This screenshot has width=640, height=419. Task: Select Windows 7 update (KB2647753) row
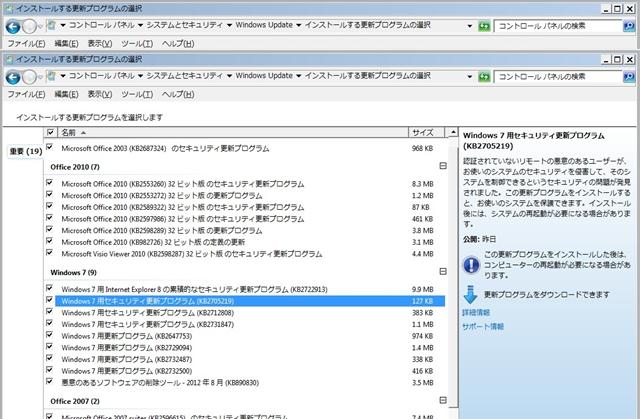(250, 336)
